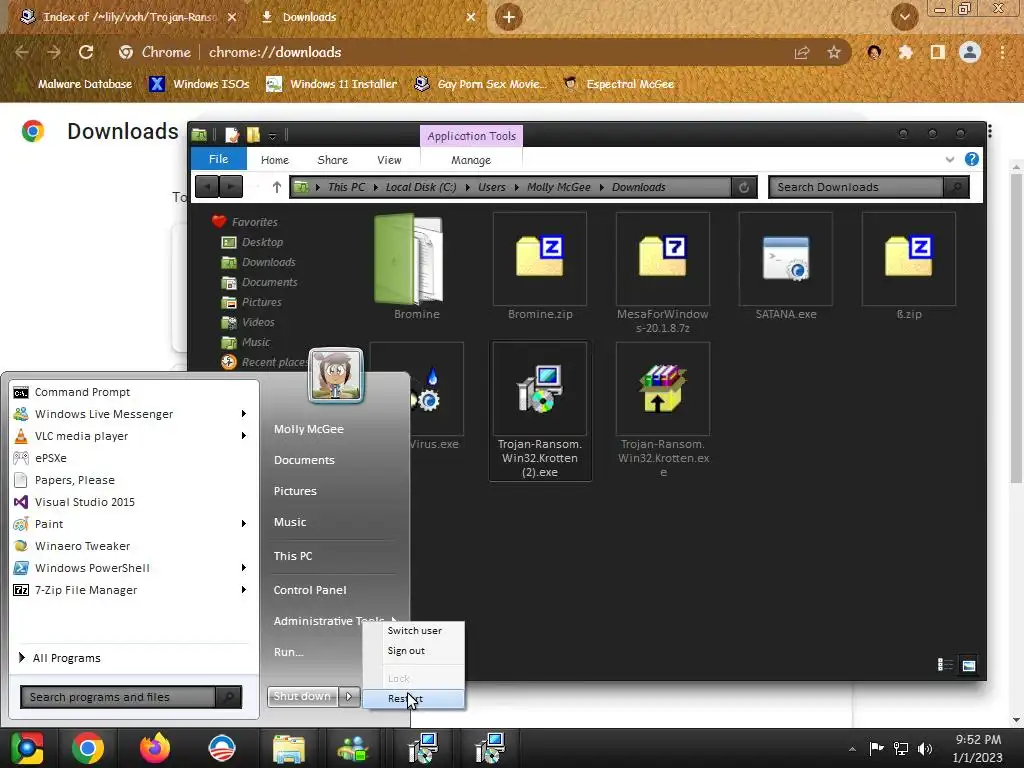Open Chrome extensions puzzle icon

coord(905,52)
